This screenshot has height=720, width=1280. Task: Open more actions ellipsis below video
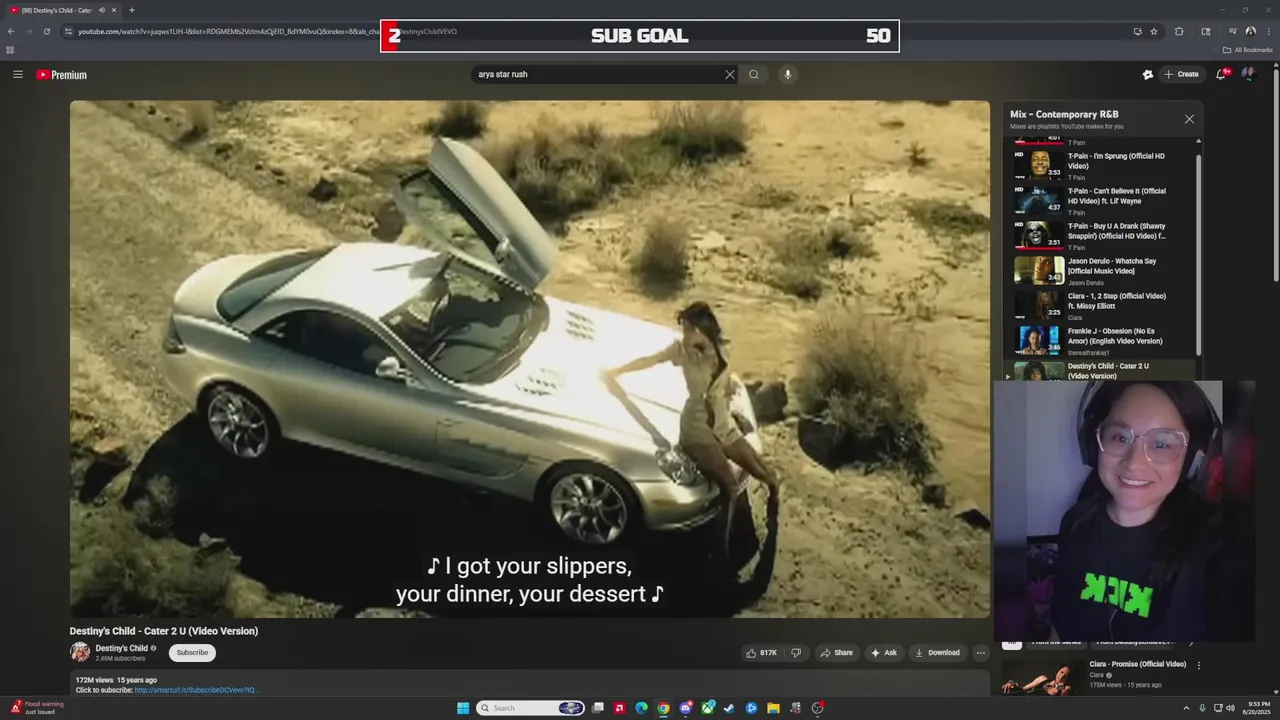click(x=981, y=653)
